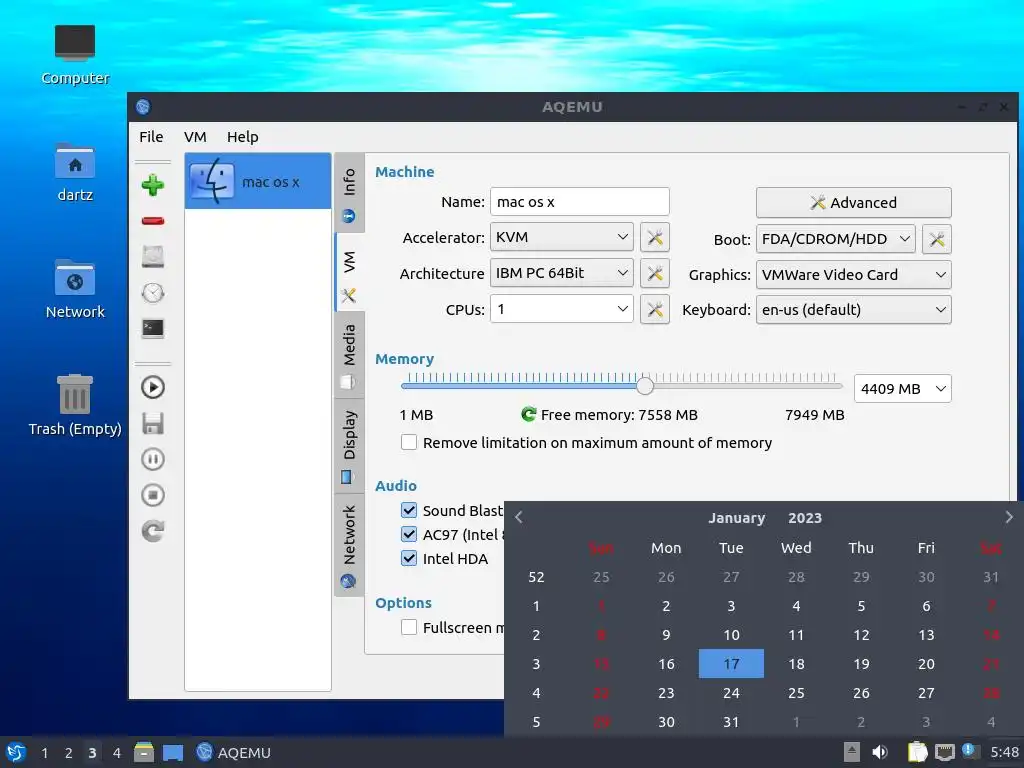Viewport: 1024px width, 768px height.
Task: Switch to the Media tab
Action: [x=349, y=356]
